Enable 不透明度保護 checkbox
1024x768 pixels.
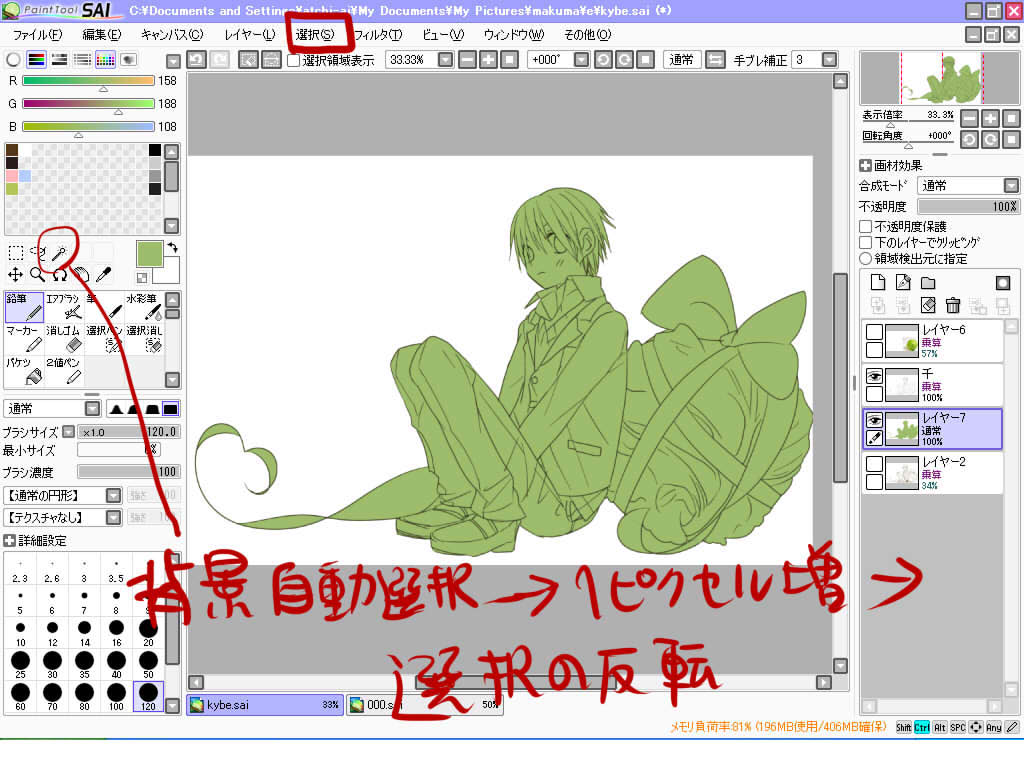[x=865, y=227]
